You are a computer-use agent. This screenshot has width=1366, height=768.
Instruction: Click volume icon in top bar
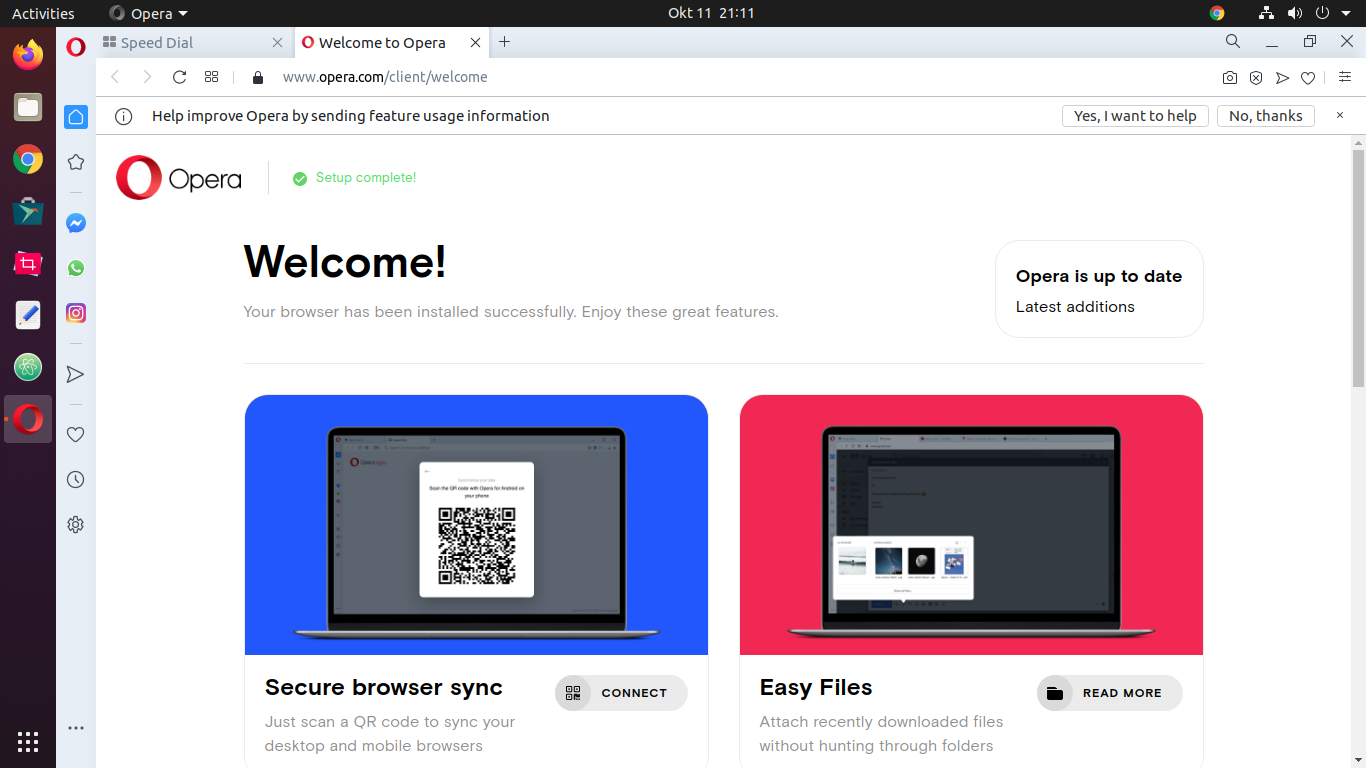[1295, 13]
